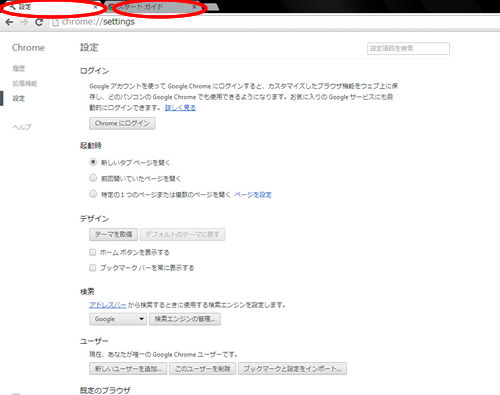
Task: Click the ユーザー section heading
Action: point(94,341)
